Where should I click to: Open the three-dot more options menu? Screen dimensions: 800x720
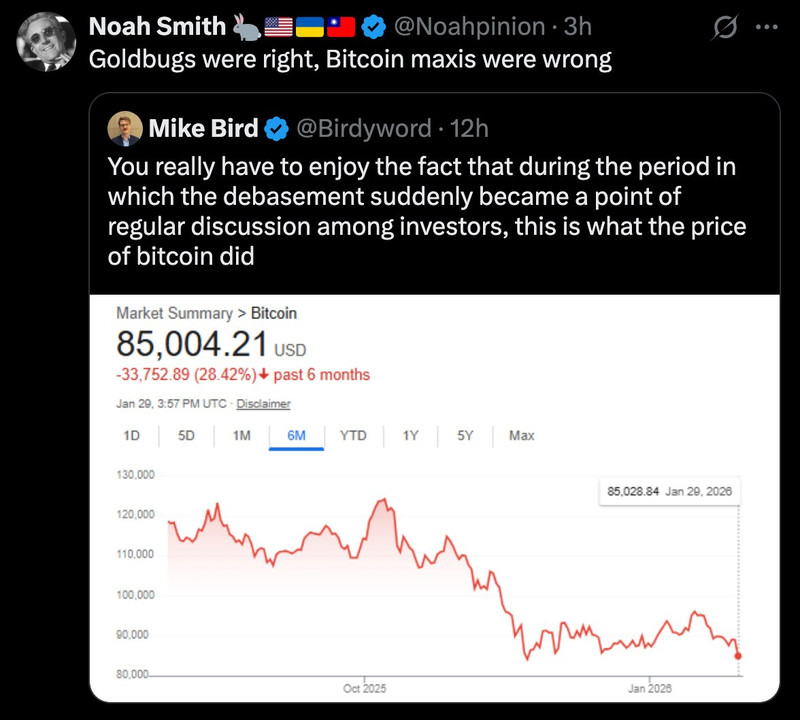765,25
